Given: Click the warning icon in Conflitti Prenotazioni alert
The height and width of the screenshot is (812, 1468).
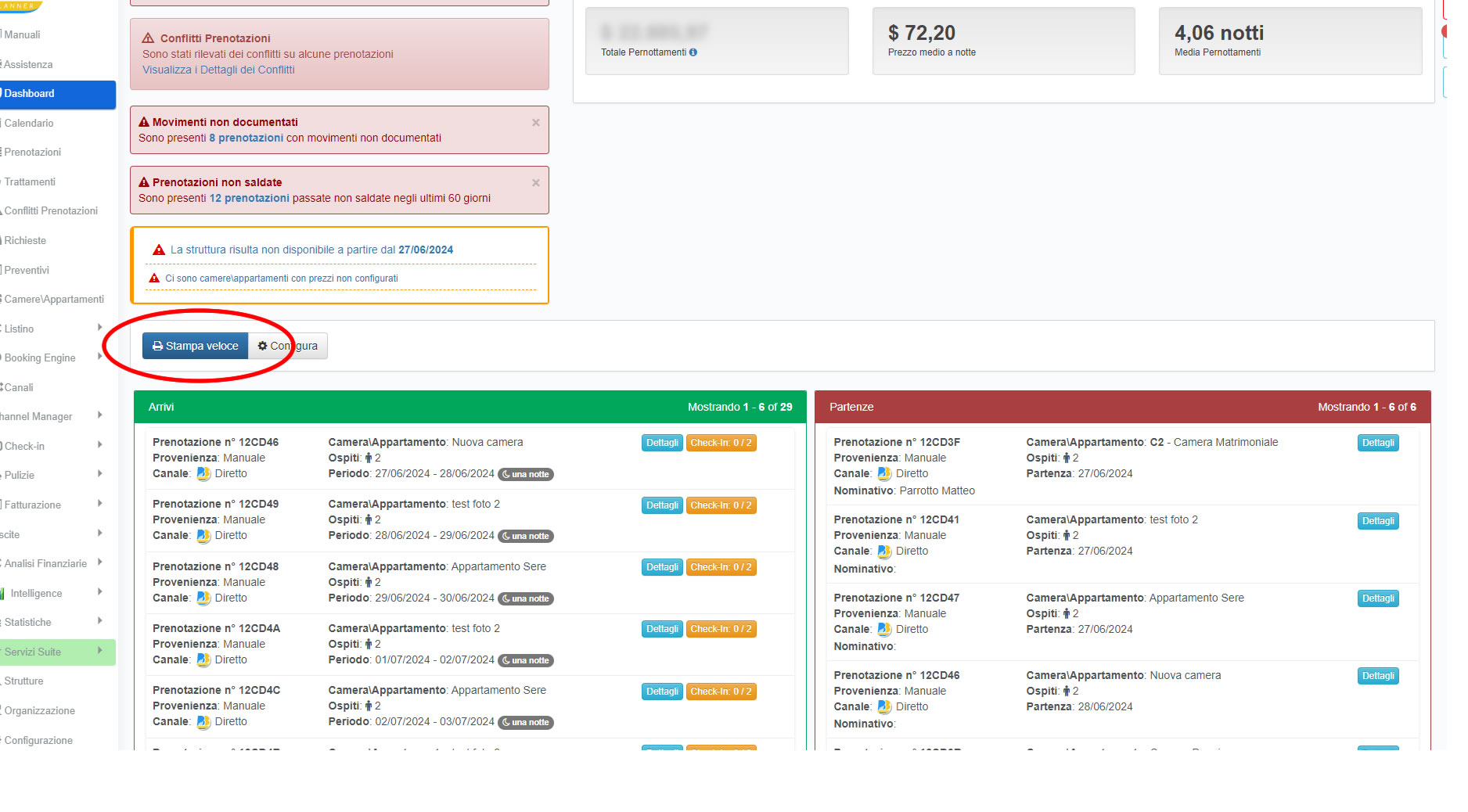Looking at the screenshot, I should 148,38.
